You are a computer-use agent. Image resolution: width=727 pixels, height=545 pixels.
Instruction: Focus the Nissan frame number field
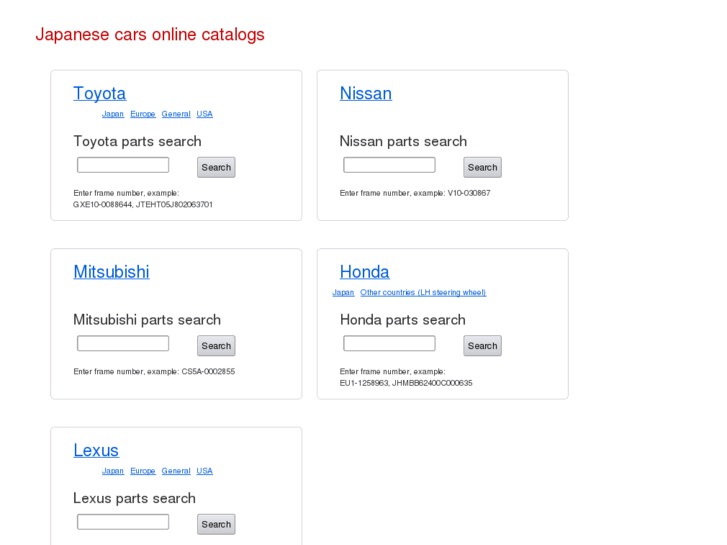[x=389, y=165]
